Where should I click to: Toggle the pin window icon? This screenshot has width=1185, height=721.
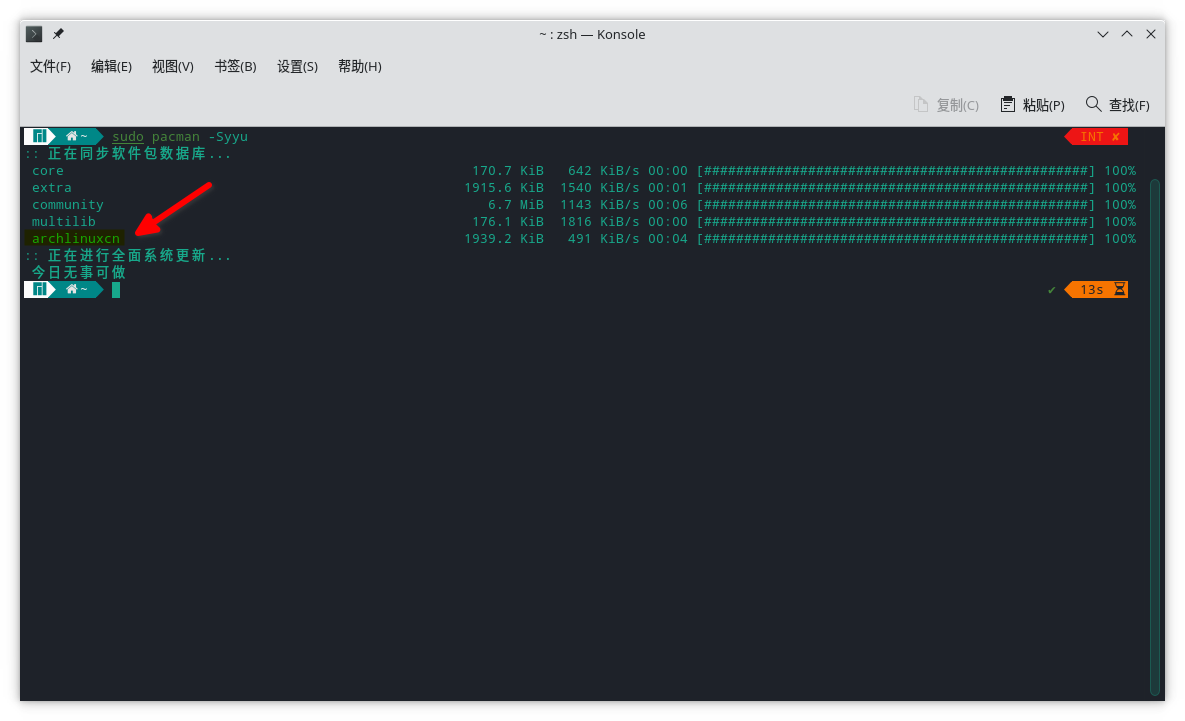coord(58,34)
